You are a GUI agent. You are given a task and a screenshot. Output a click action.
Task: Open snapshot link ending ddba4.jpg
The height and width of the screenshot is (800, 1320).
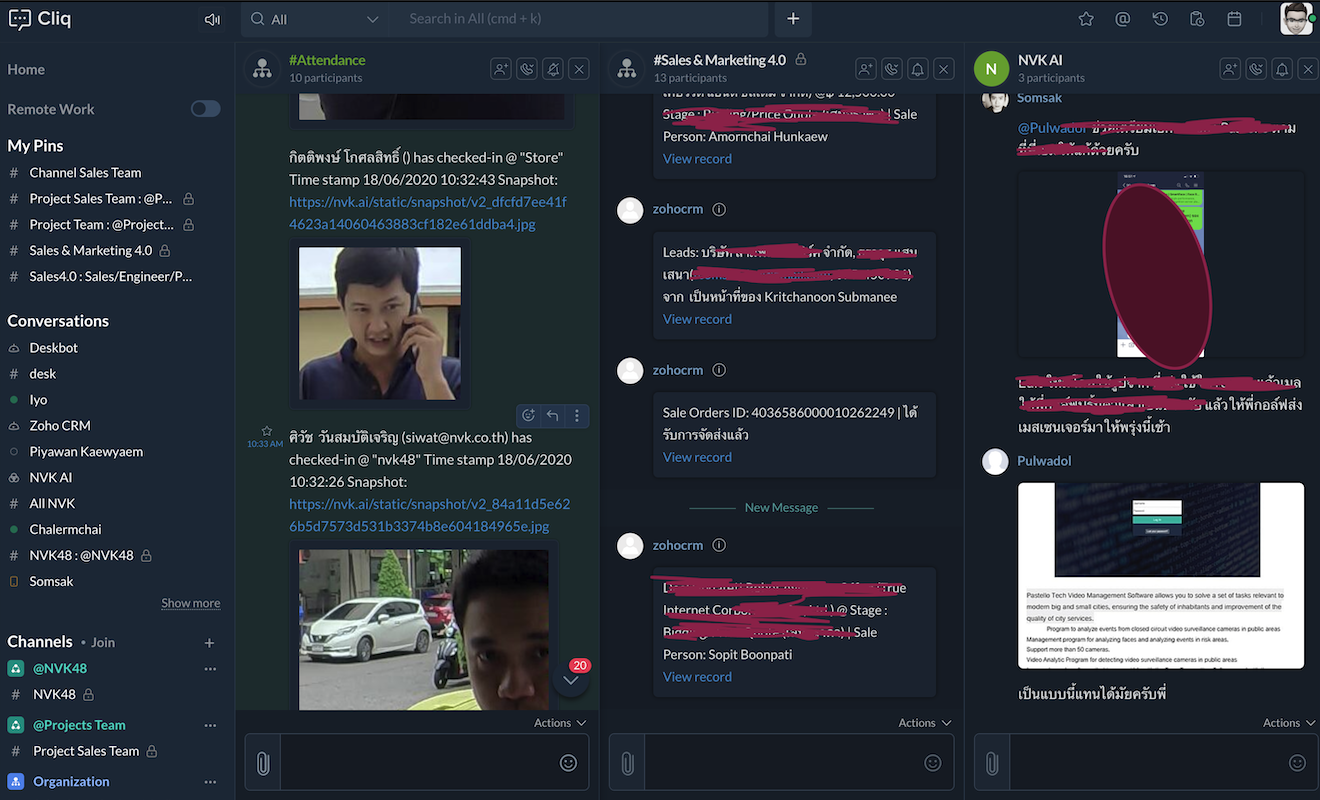[x=428, y=213]
